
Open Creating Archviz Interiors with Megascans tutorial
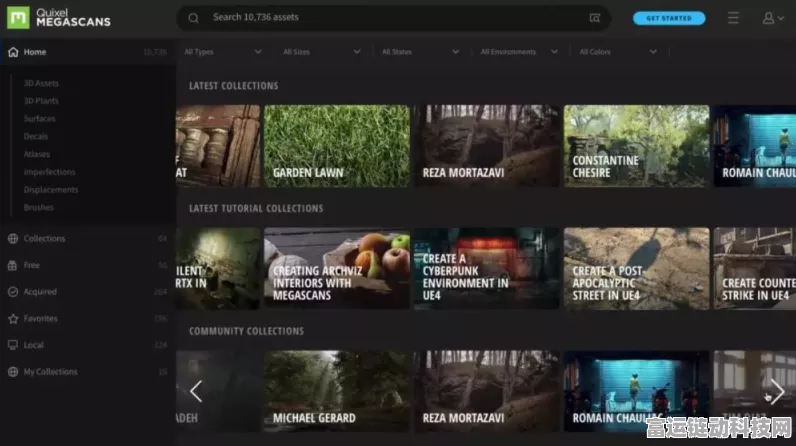point(337,268)
